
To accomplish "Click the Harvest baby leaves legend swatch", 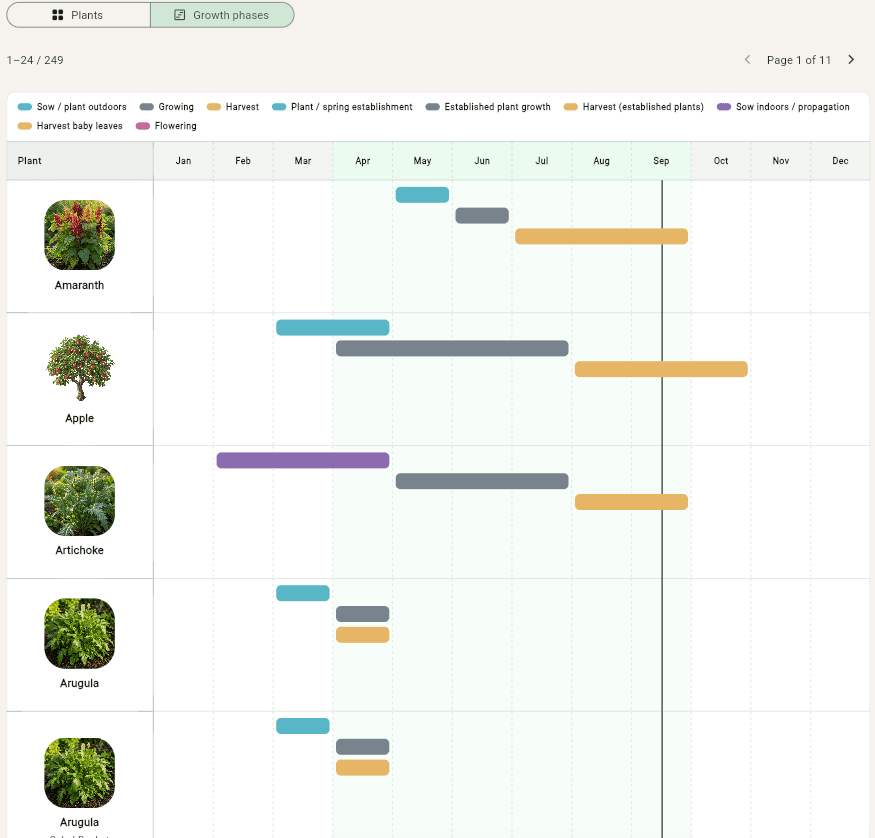I will 25,126.
